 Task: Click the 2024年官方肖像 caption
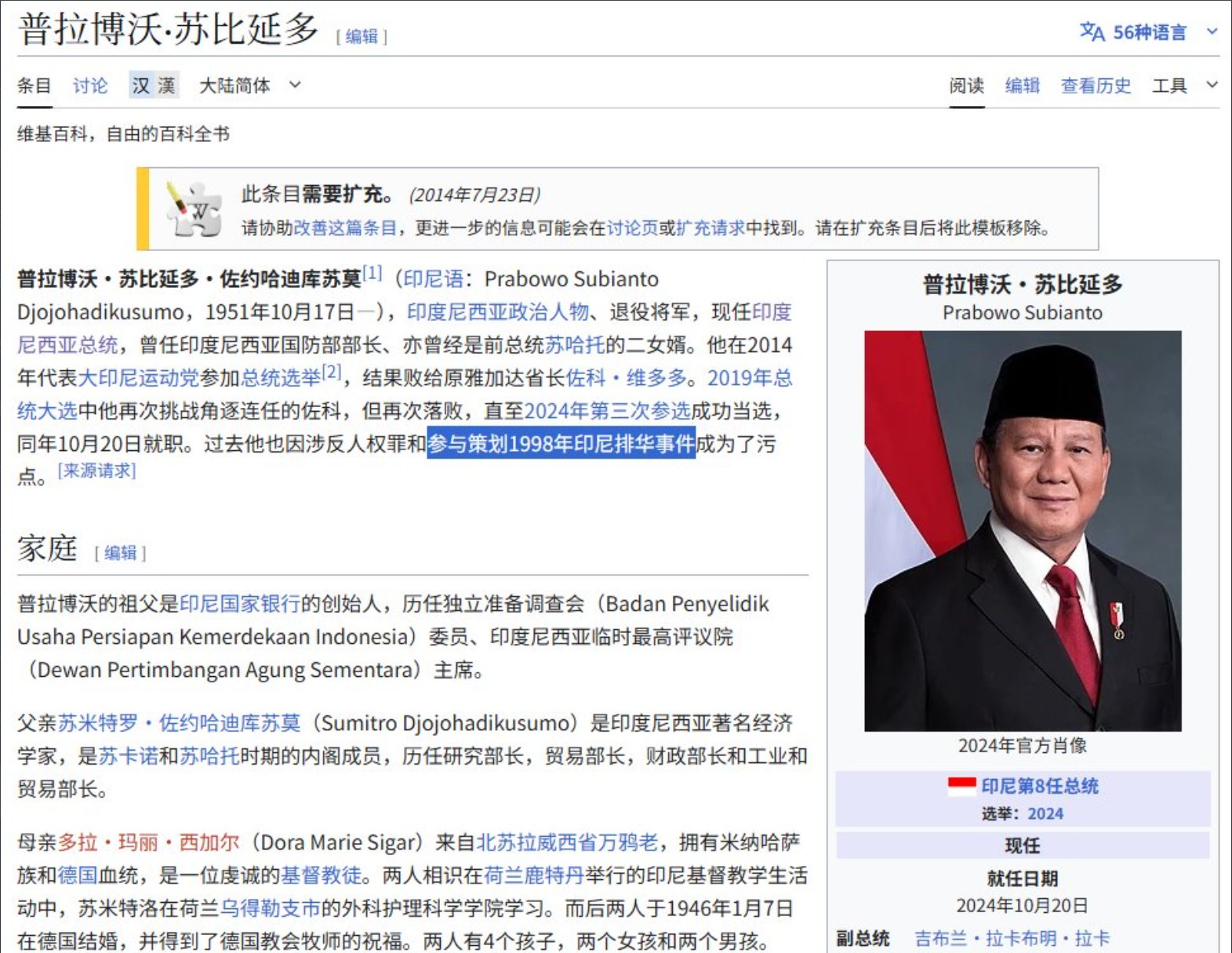point(1023,745)
